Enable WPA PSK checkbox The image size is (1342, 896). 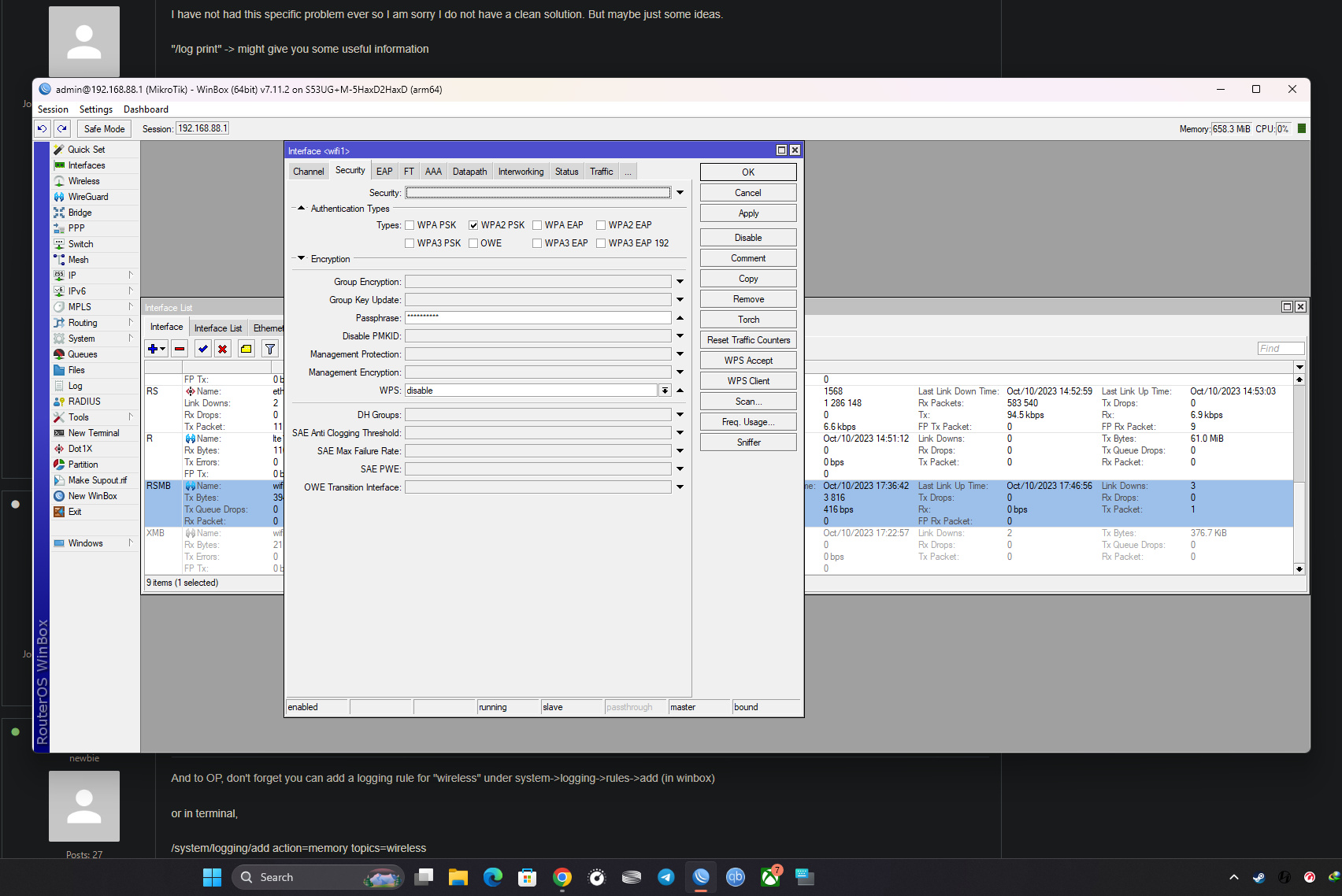(x=410, y=225)
